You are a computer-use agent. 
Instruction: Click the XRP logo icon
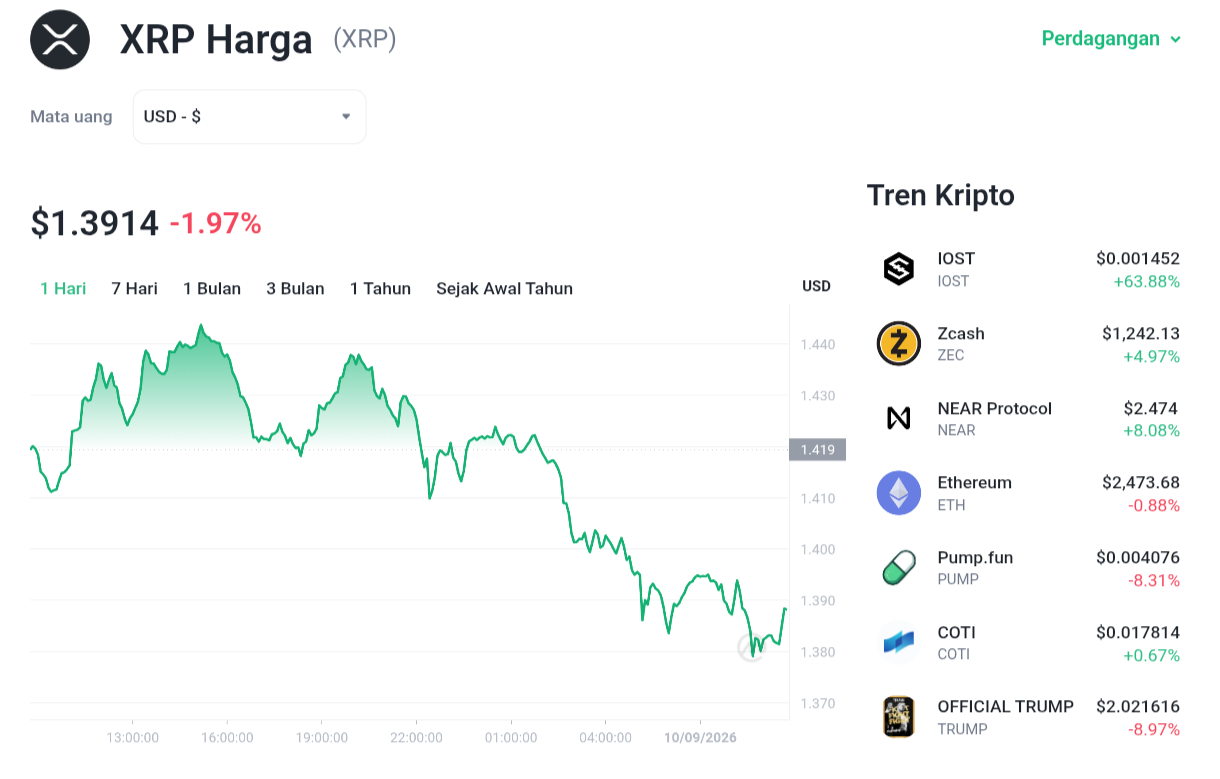[x=60, y=40]
